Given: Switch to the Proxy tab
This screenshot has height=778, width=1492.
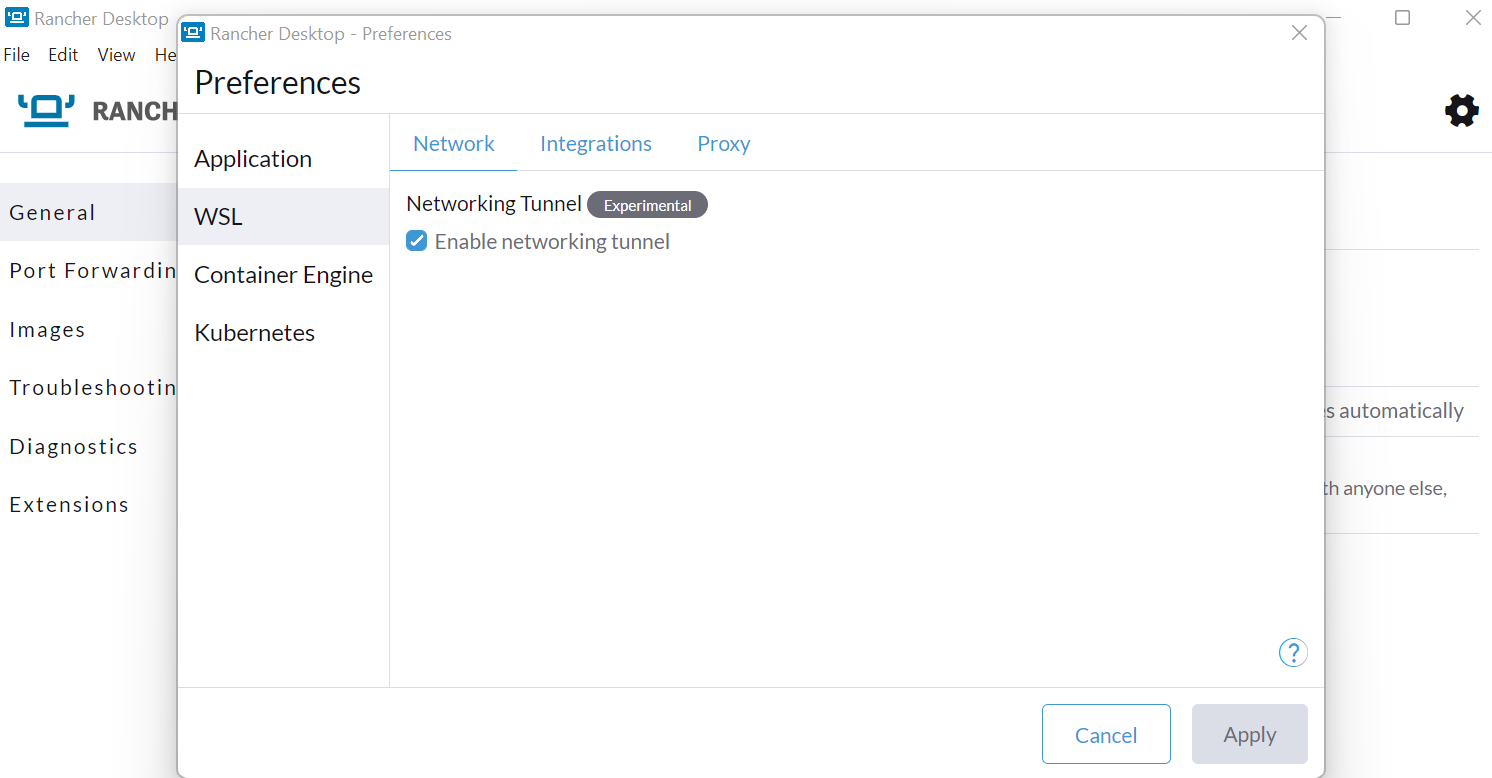Looking at the screenshot, I should [x=723, y=144].
